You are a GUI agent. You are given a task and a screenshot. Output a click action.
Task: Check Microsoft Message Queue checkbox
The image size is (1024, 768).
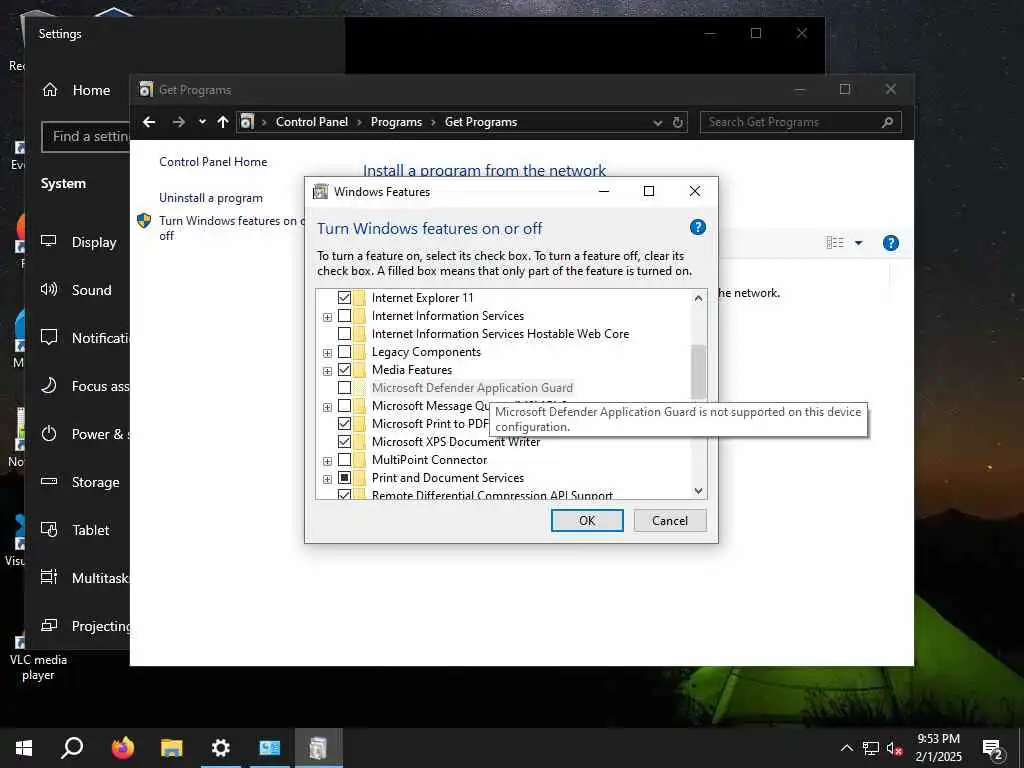344,406
